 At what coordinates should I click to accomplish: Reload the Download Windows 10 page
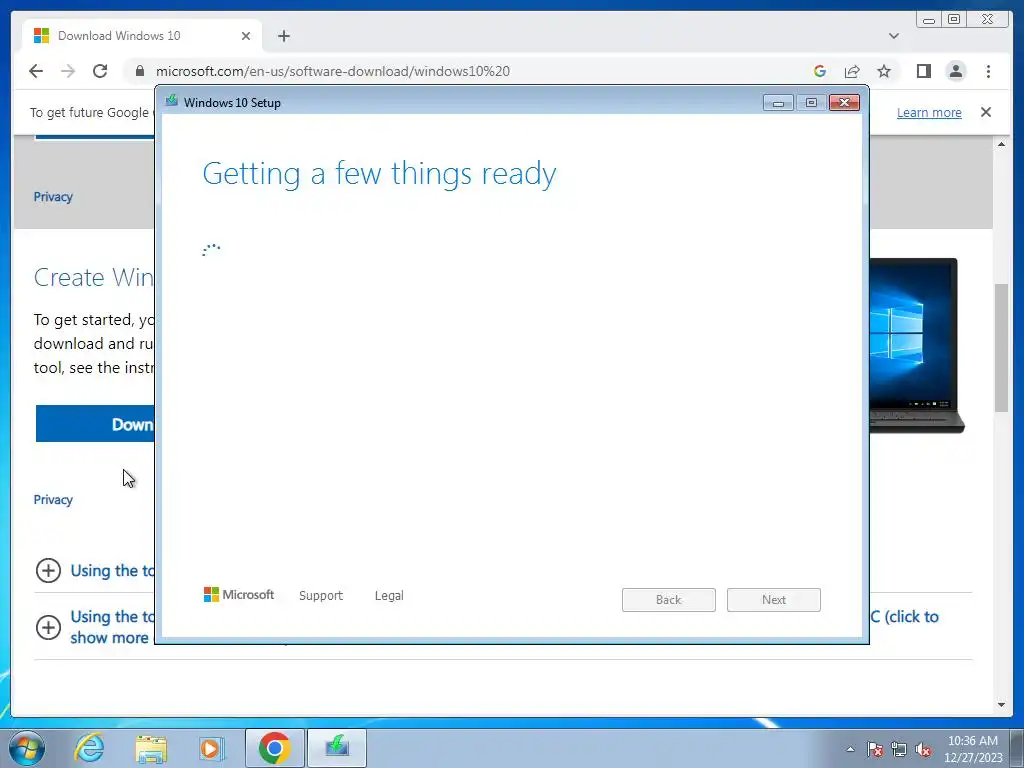(100, 71)
